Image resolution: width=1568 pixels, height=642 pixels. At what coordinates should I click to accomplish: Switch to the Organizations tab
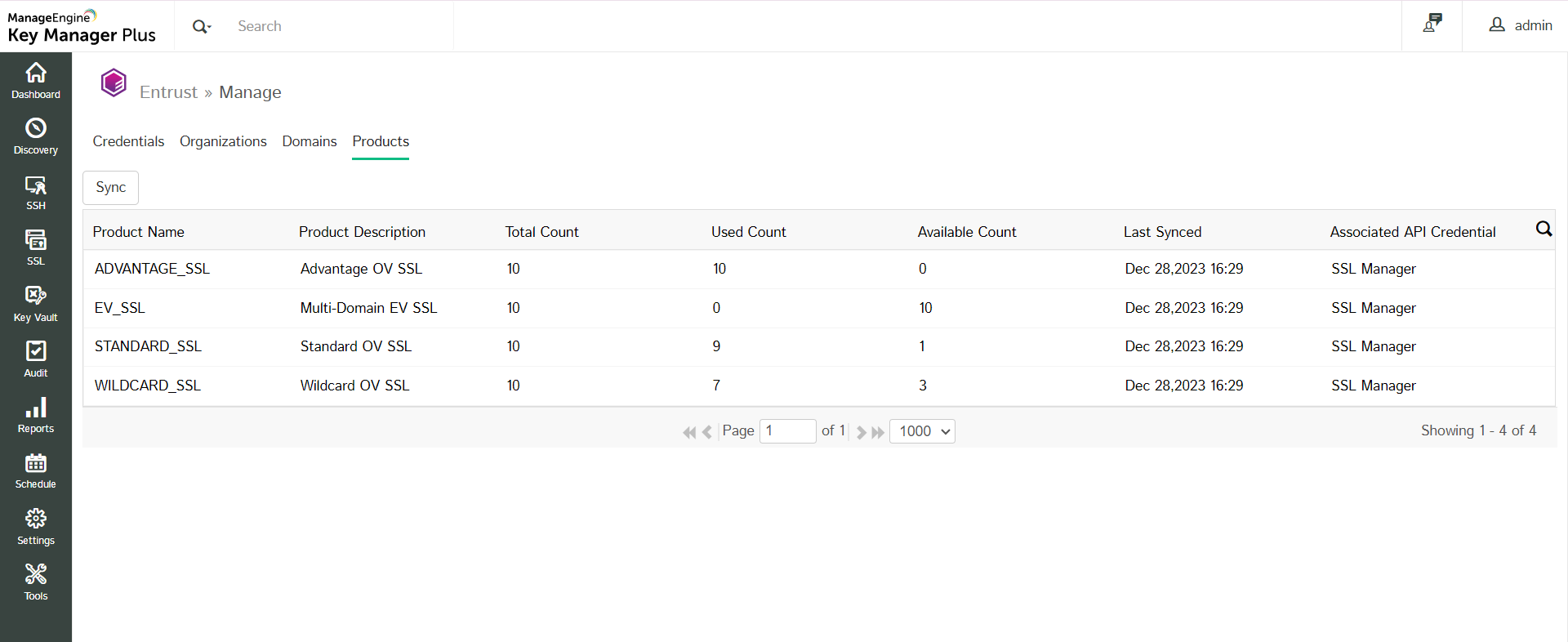[223, 141]
